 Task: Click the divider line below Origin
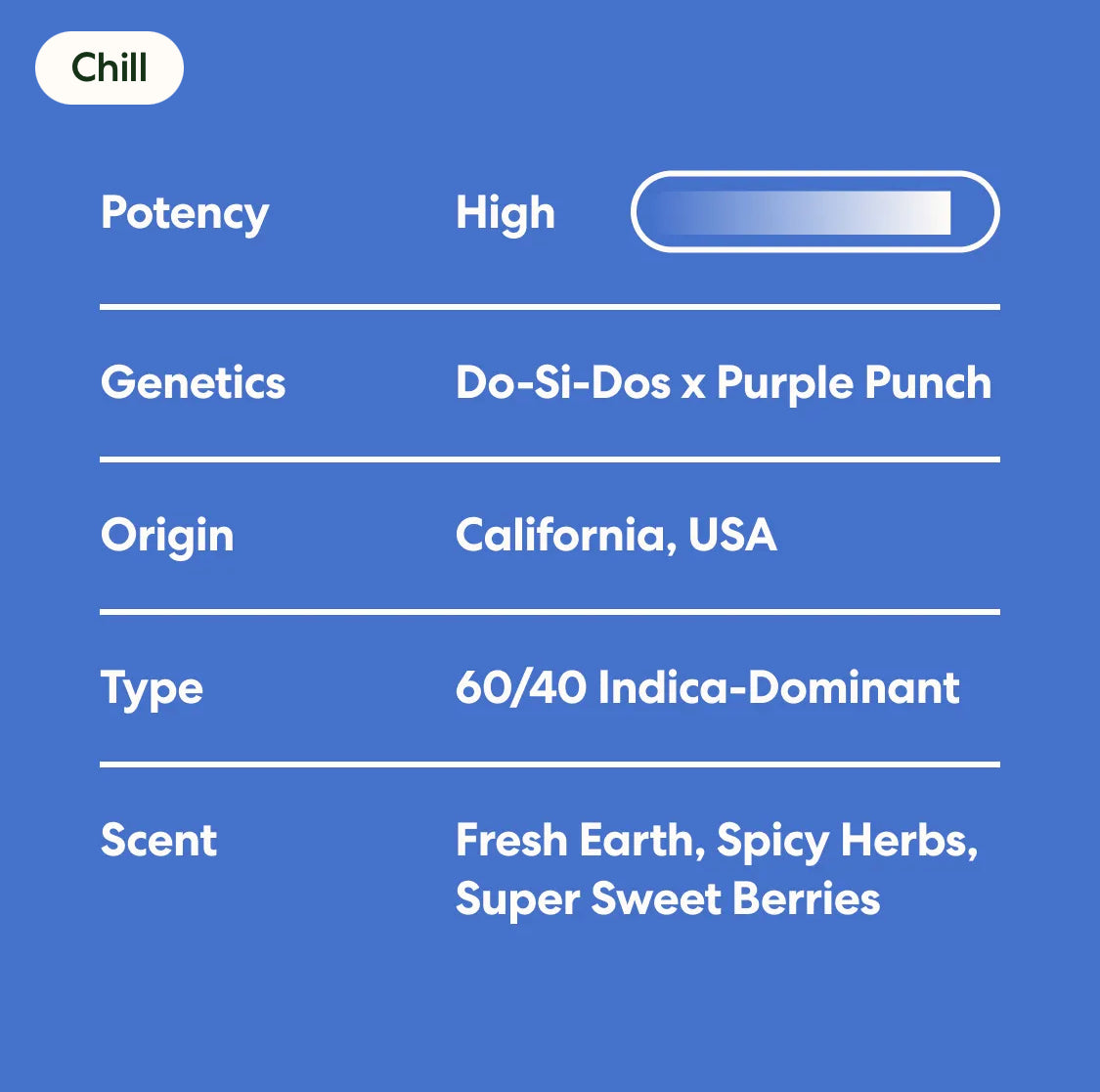click(x=550, y=612)
